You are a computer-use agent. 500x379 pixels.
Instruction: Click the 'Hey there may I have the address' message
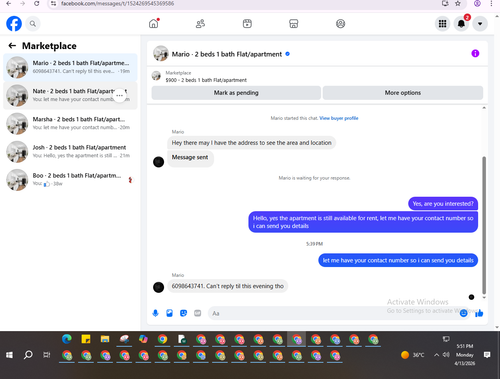[x=252, y=143]
